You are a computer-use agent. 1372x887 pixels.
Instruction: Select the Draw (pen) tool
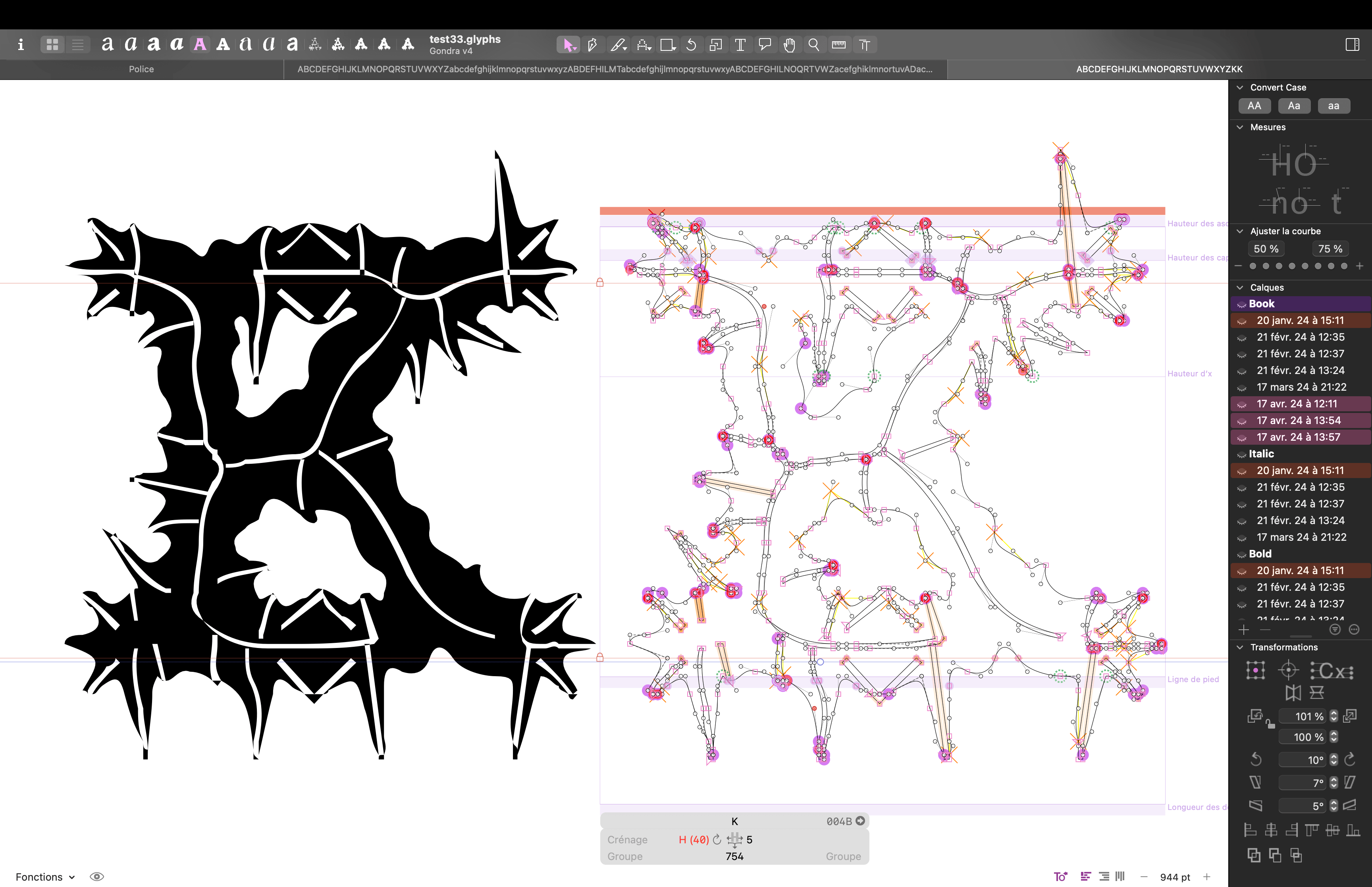(592, 45)
